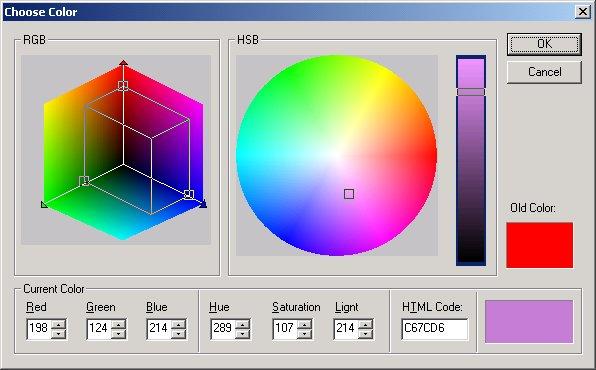Increase the Hue value with up arrow
This screenshot has height=370, width=596.
tap(242, 324)
